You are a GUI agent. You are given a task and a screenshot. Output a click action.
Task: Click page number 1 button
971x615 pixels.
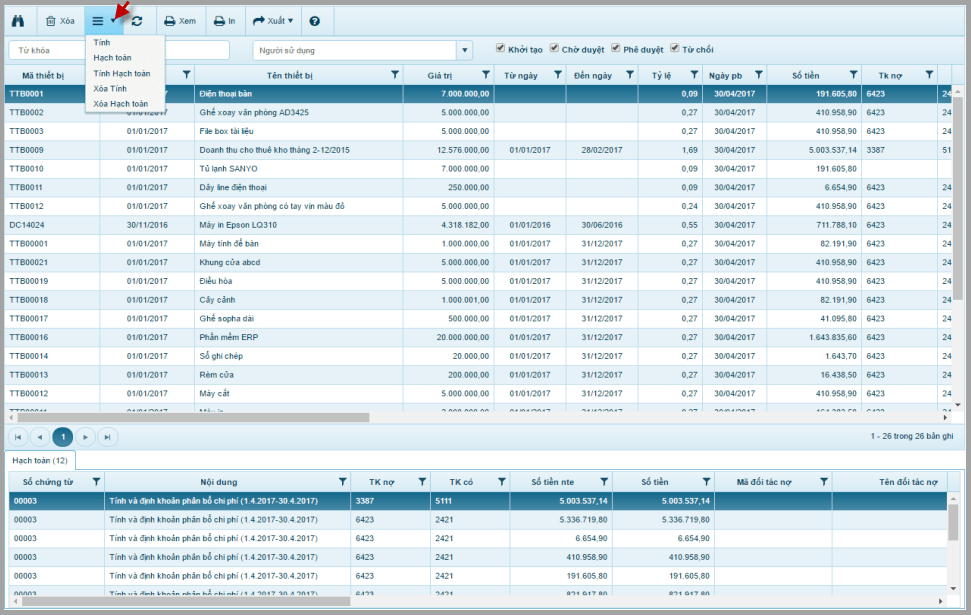[x=63, y=437]
